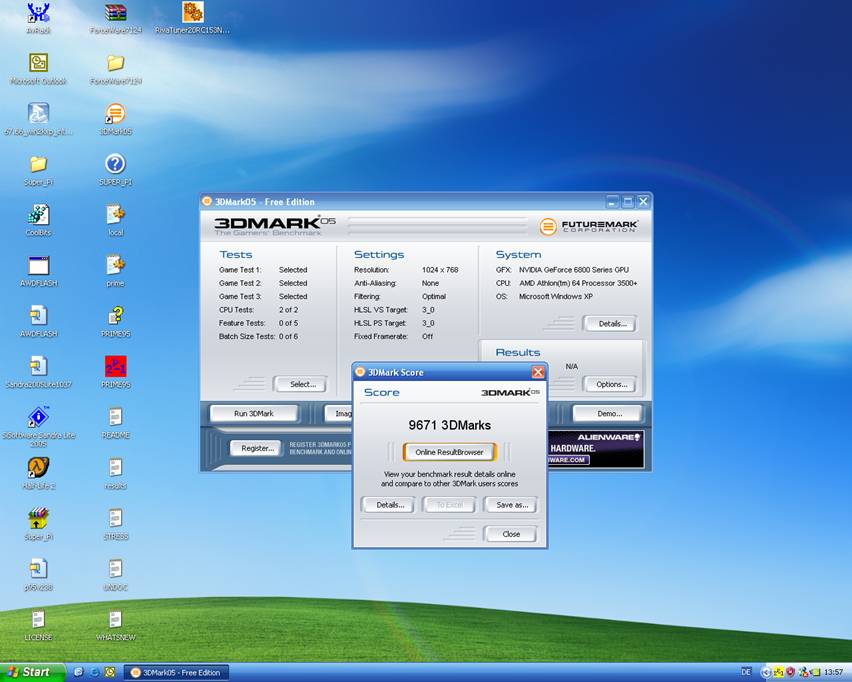Image resolution: width=852 pixels, height=682 pixels.
Task: Click the 'AMD Athlon(tm) 64 Processor 3500+' text
Action: tap(578, 283)
